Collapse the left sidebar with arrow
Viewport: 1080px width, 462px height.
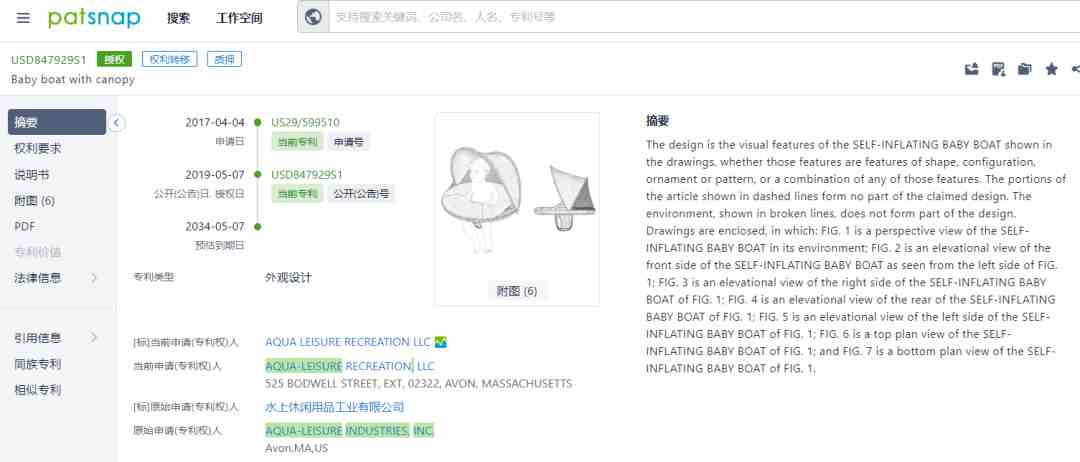(116, 123)
